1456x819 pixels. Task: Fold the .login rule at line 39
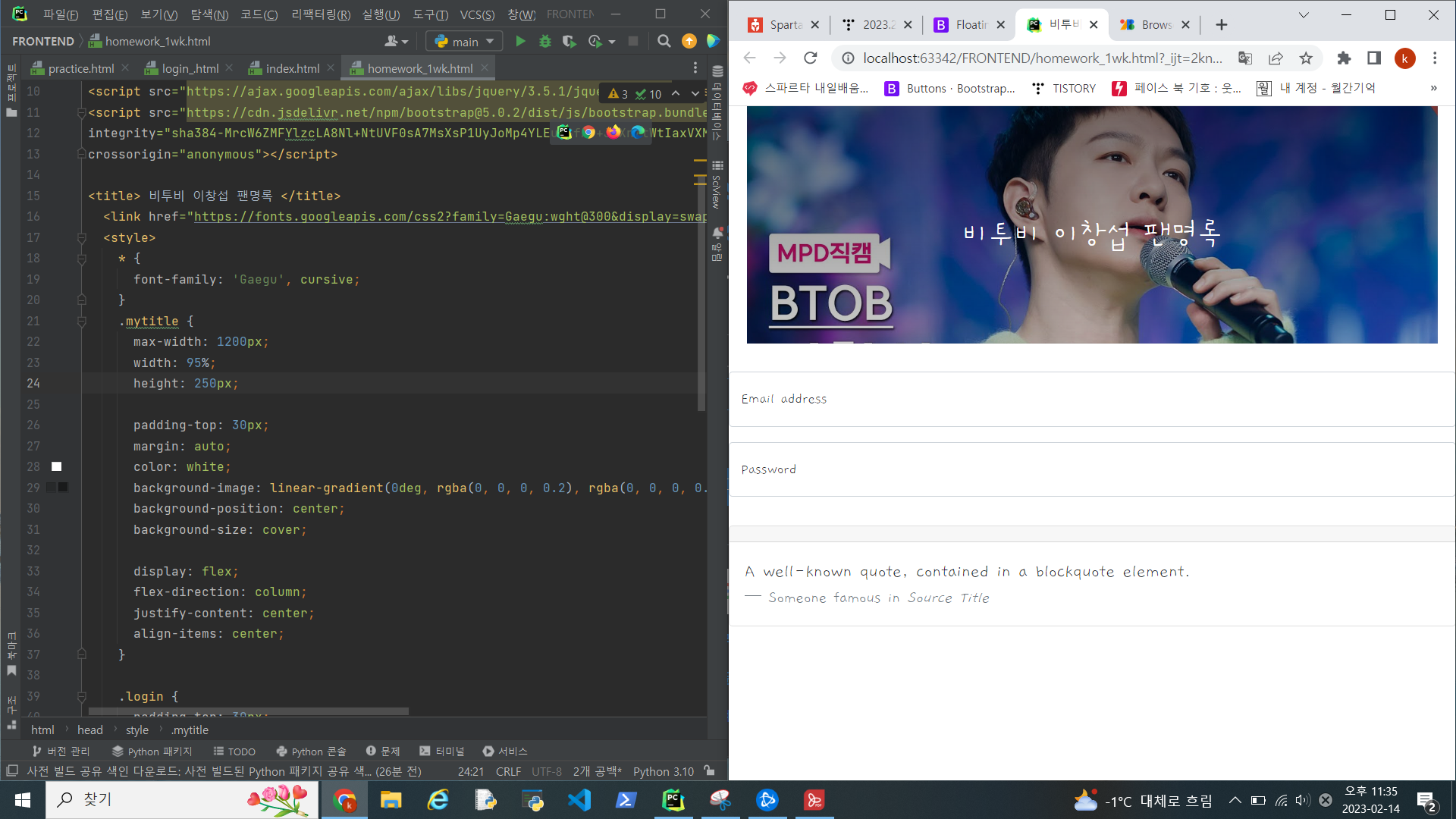82,696
